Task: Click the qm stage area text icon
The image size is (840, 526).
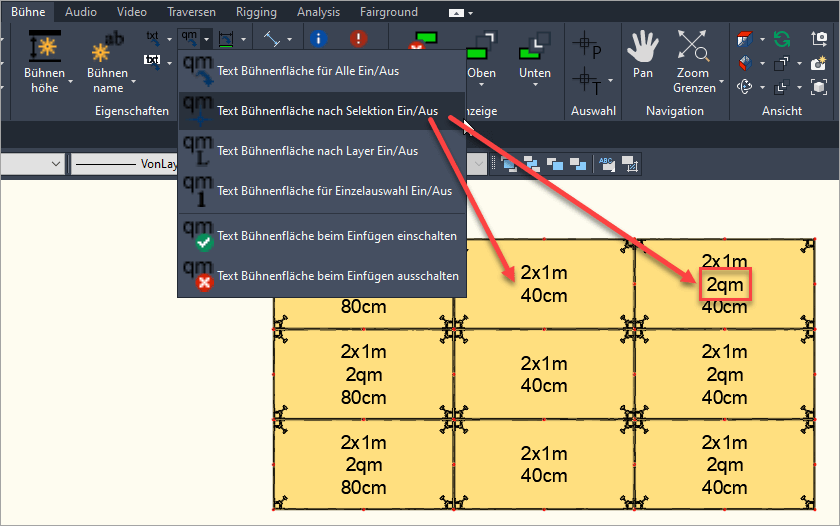Action: point(190,38)
